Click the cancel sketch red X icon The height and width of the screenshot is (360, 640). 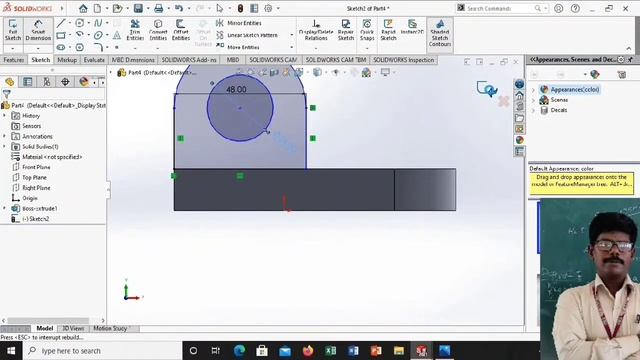(504, 101)
